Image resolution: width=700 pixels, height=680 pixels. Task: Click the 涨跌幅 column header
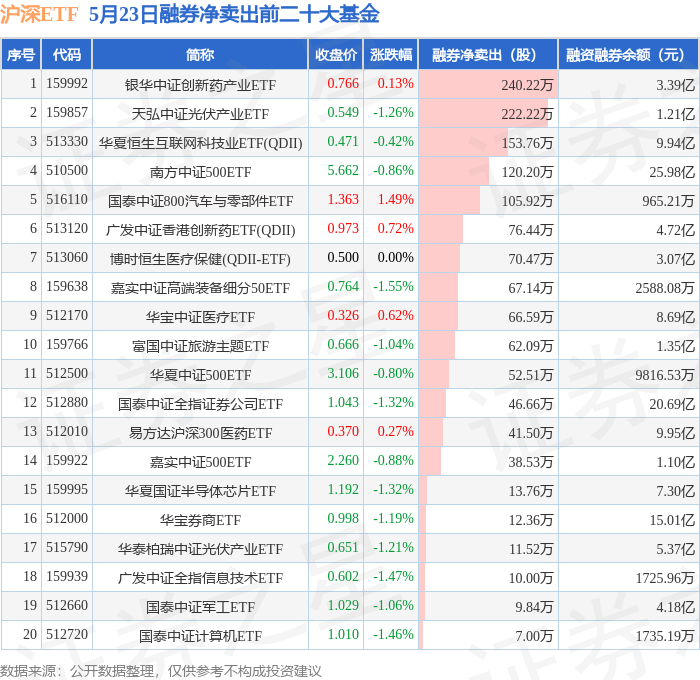click(391, 54)
